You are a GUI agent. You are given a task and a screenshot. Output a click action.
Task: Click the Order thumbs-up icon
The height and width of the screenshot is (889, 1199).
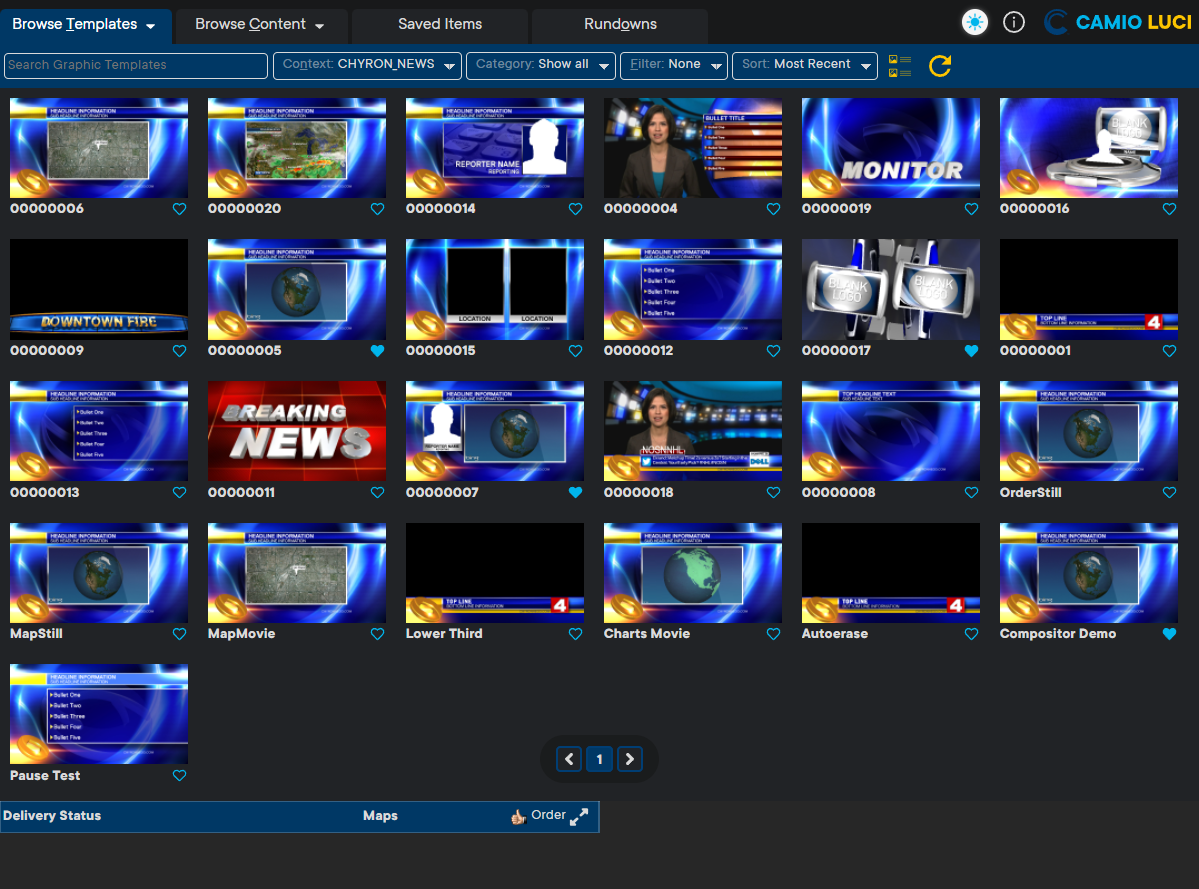coord(518,816)
